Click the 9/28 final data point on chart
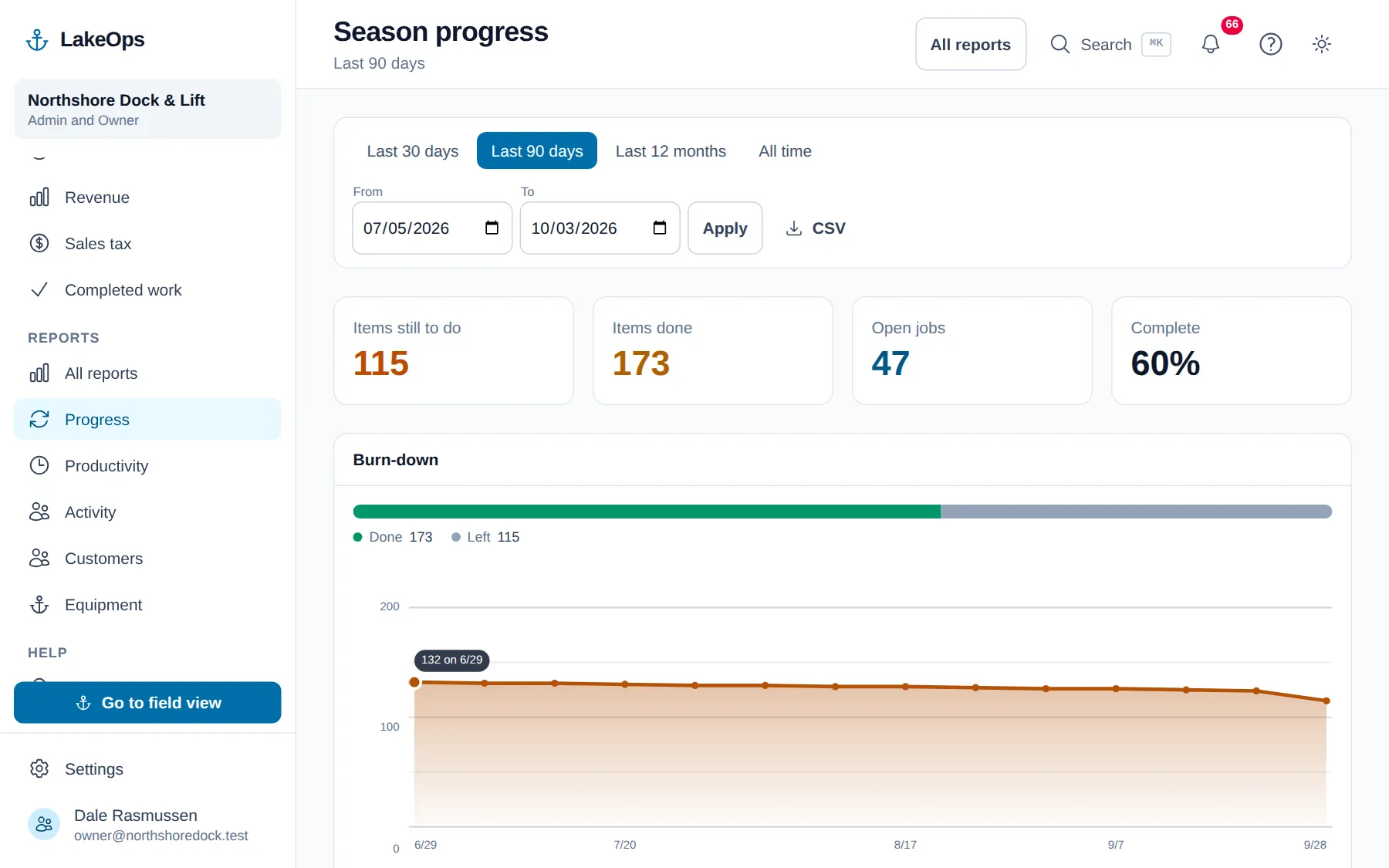 pyautogui.click(x=1326, y=701)
